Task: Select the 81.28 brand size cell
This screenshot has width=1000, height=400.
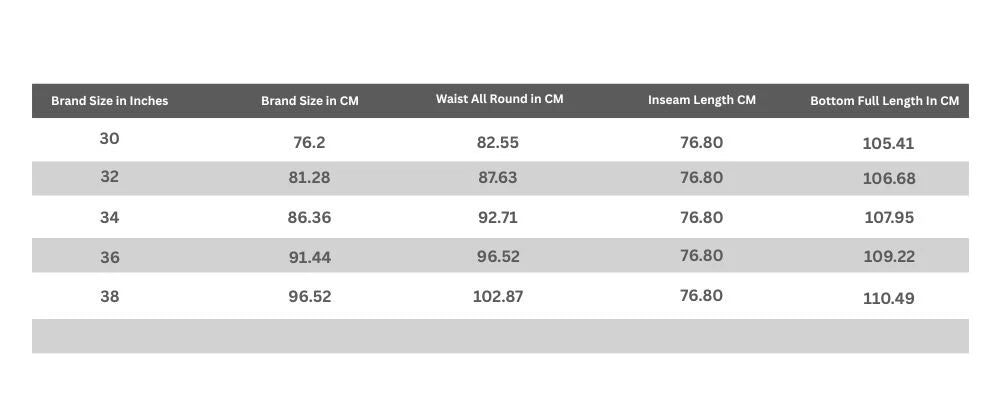Action: (x=309, y=178)
